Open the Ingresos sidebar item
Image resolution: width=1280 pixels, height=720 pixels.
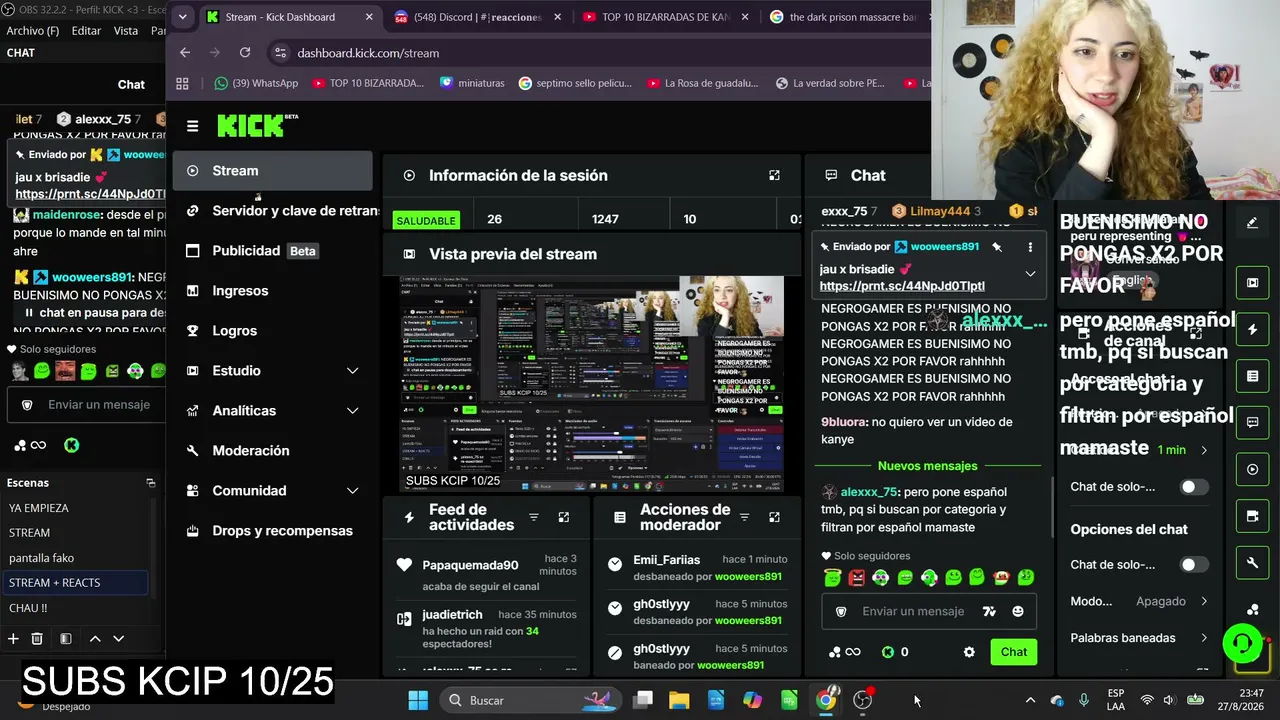(272, 291)
